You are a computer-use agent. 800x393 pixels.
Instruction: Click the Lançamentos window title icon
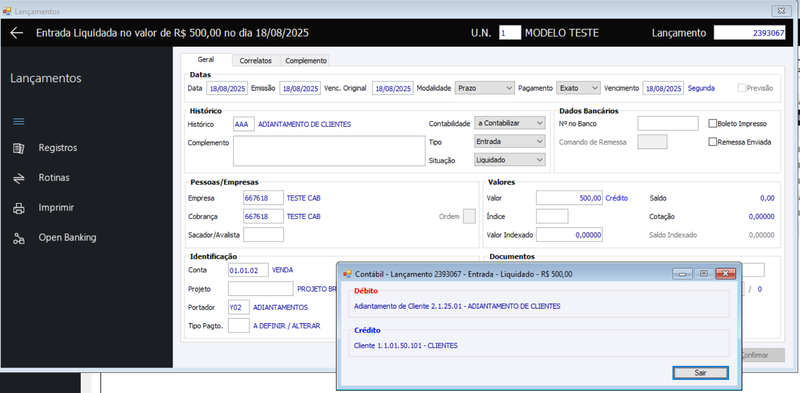(x=7, y=11)
